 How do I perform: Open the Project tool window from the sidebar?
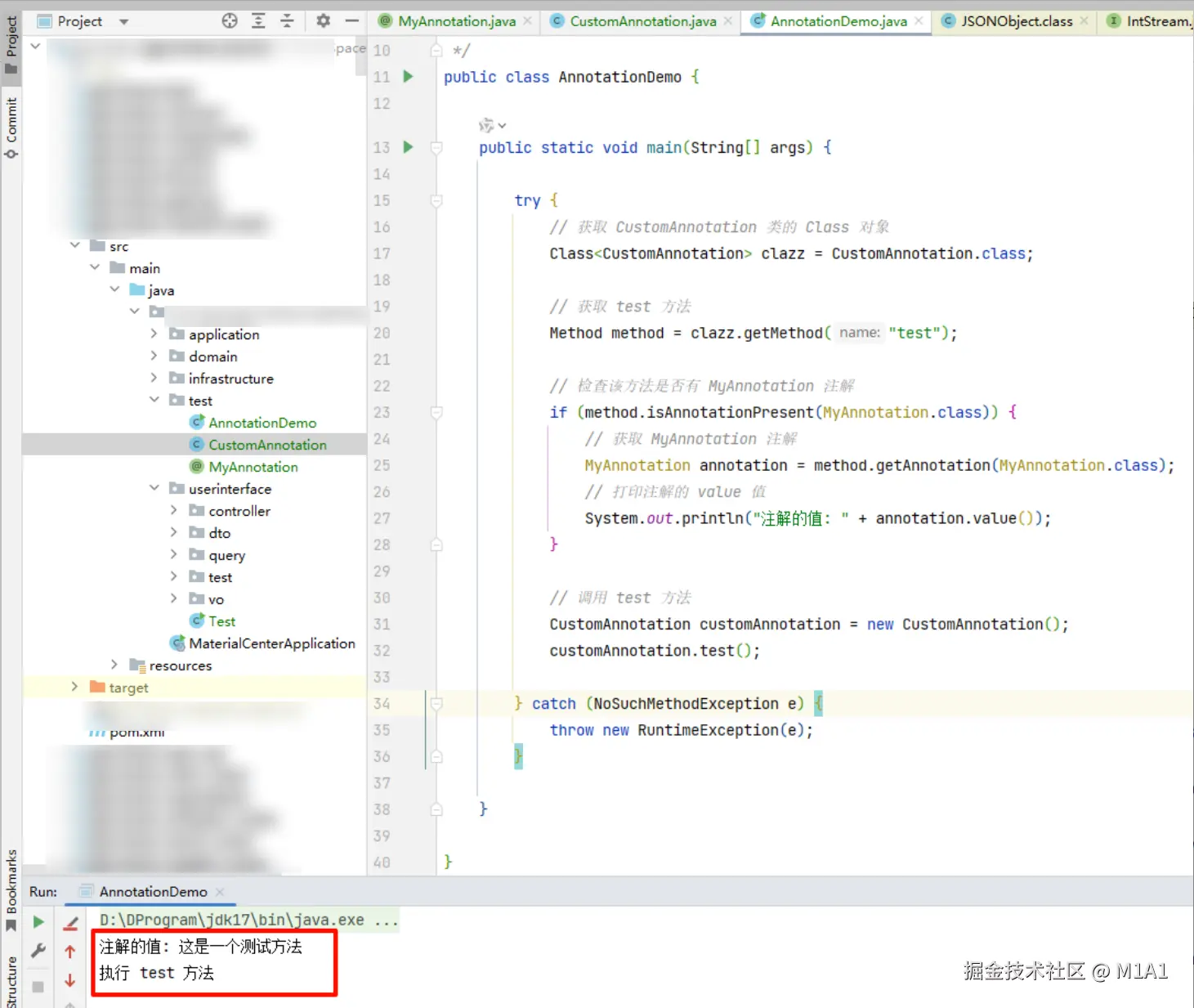click(x=11, y=45)
